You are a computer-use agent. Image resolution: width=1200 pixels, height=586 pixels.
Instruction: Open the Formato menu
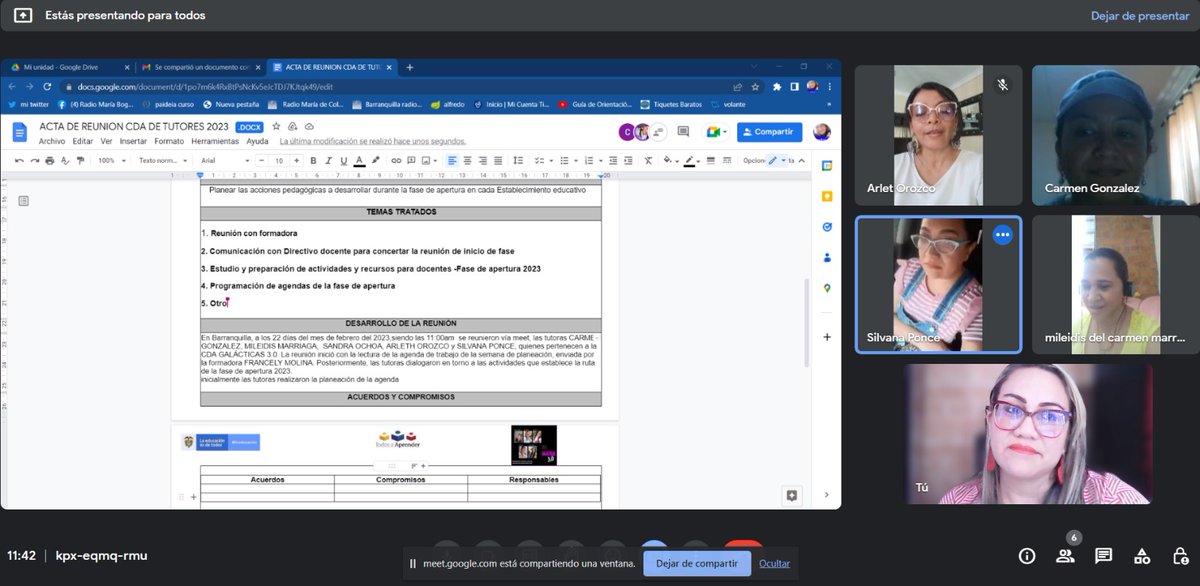point(169,141)
